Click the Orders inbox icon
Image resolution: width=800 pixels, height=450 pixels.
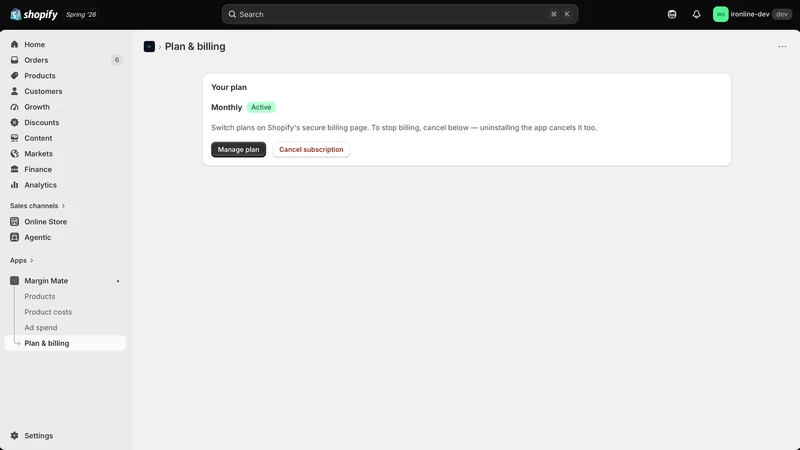(x=14, y=60)
